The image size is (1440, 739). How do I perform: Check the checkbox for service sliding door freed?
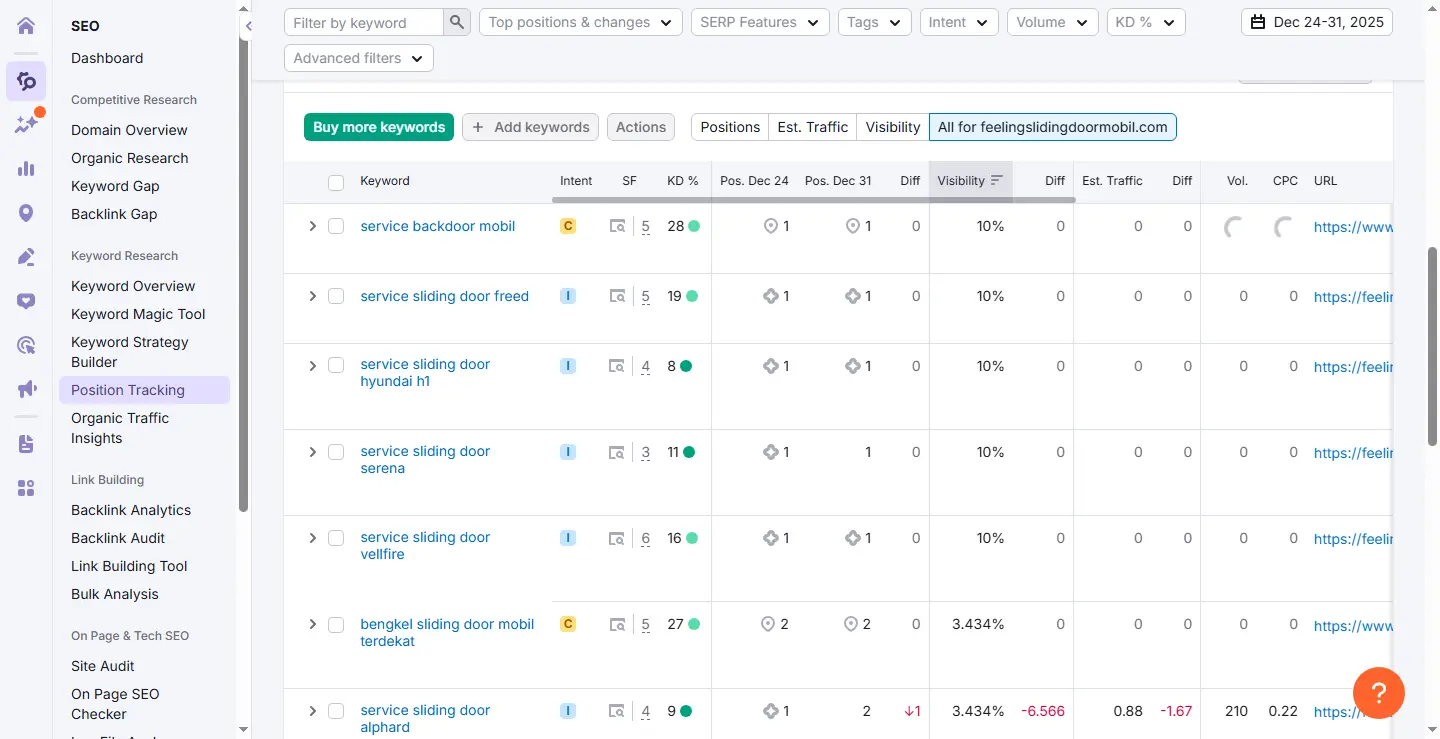tap(336, 296)
